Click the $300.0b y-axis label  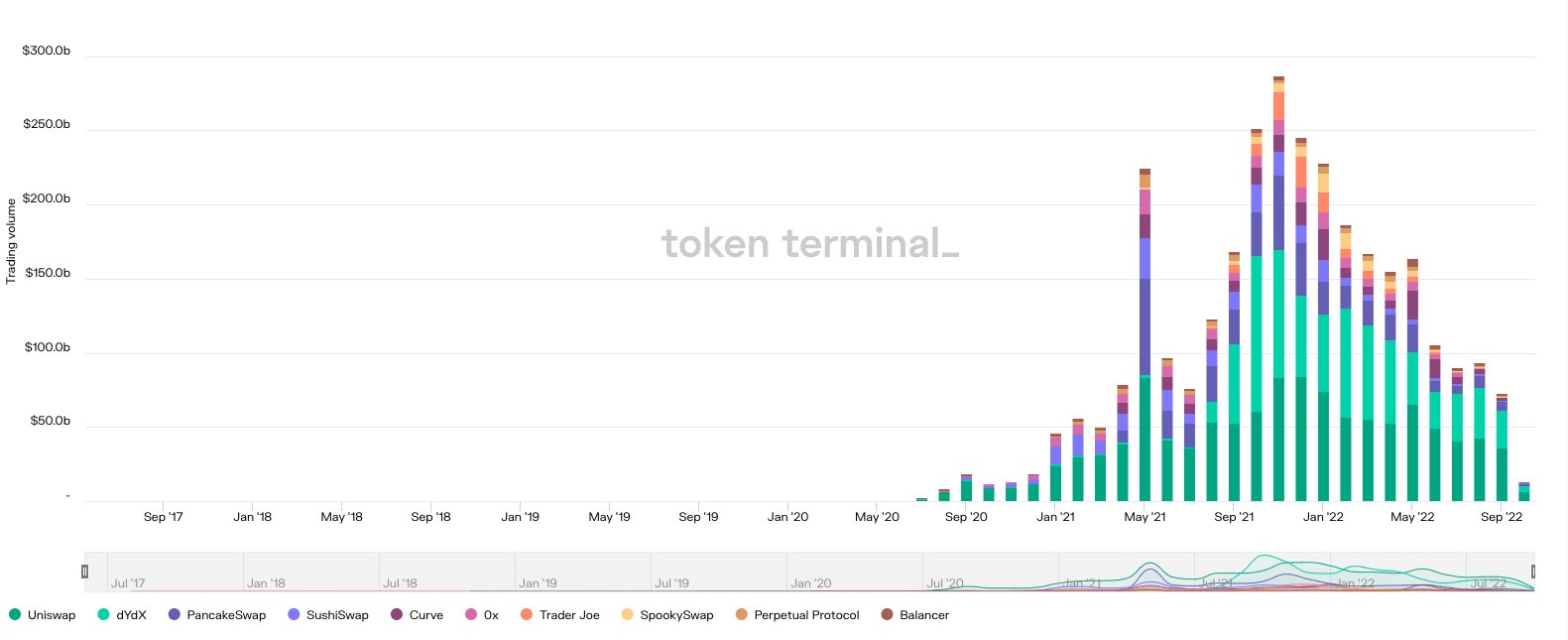tap(47, 51)
